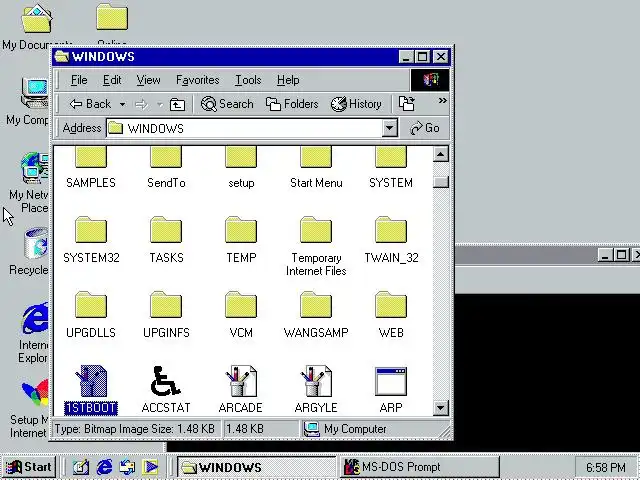The image size is (640, 480).
Task: Select the UPGDLLS folder
Action: (91, 315)
